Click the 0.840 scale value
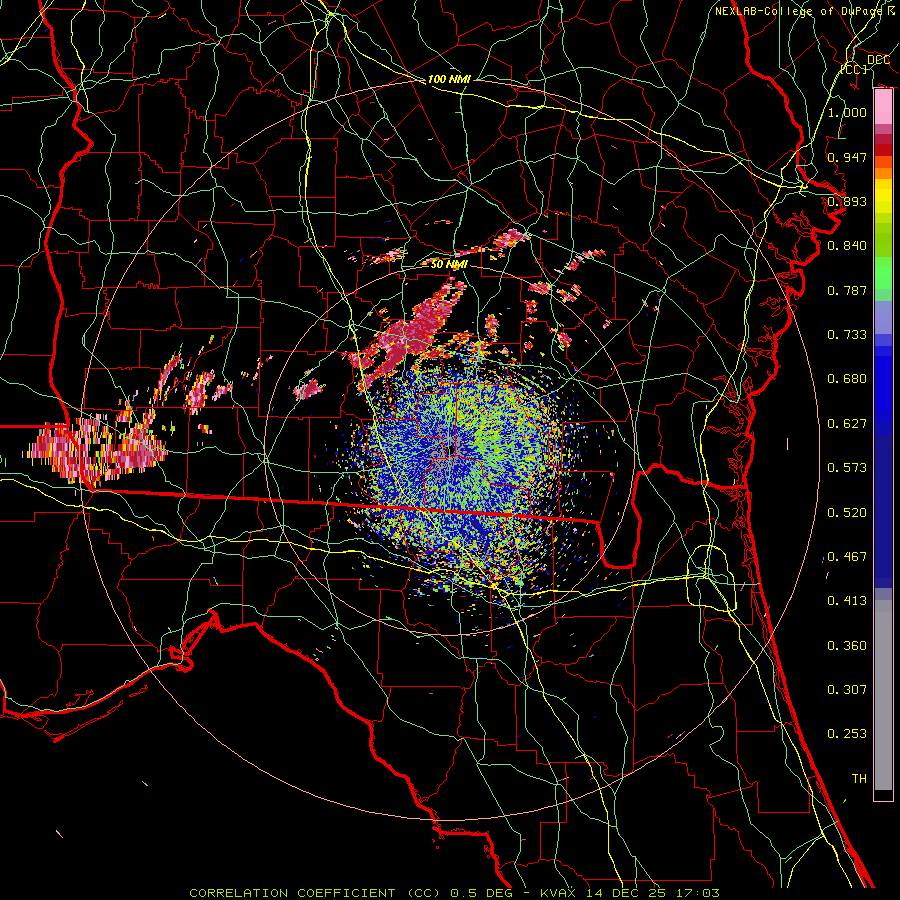The height and width of the screenshot is (900, 900). pyautogui.click(x=847, y=246)
